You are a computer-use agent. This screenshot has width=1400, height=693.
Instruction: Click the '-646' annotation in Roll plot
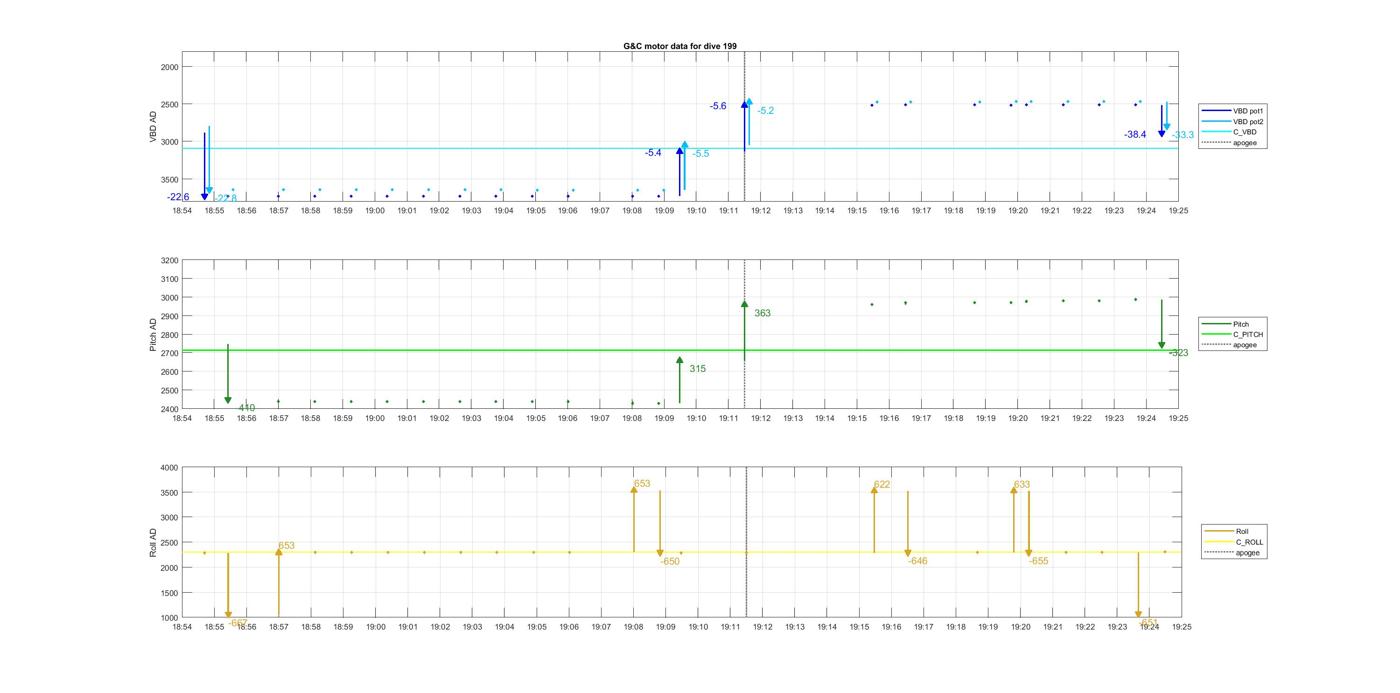[x=918, y=561]
